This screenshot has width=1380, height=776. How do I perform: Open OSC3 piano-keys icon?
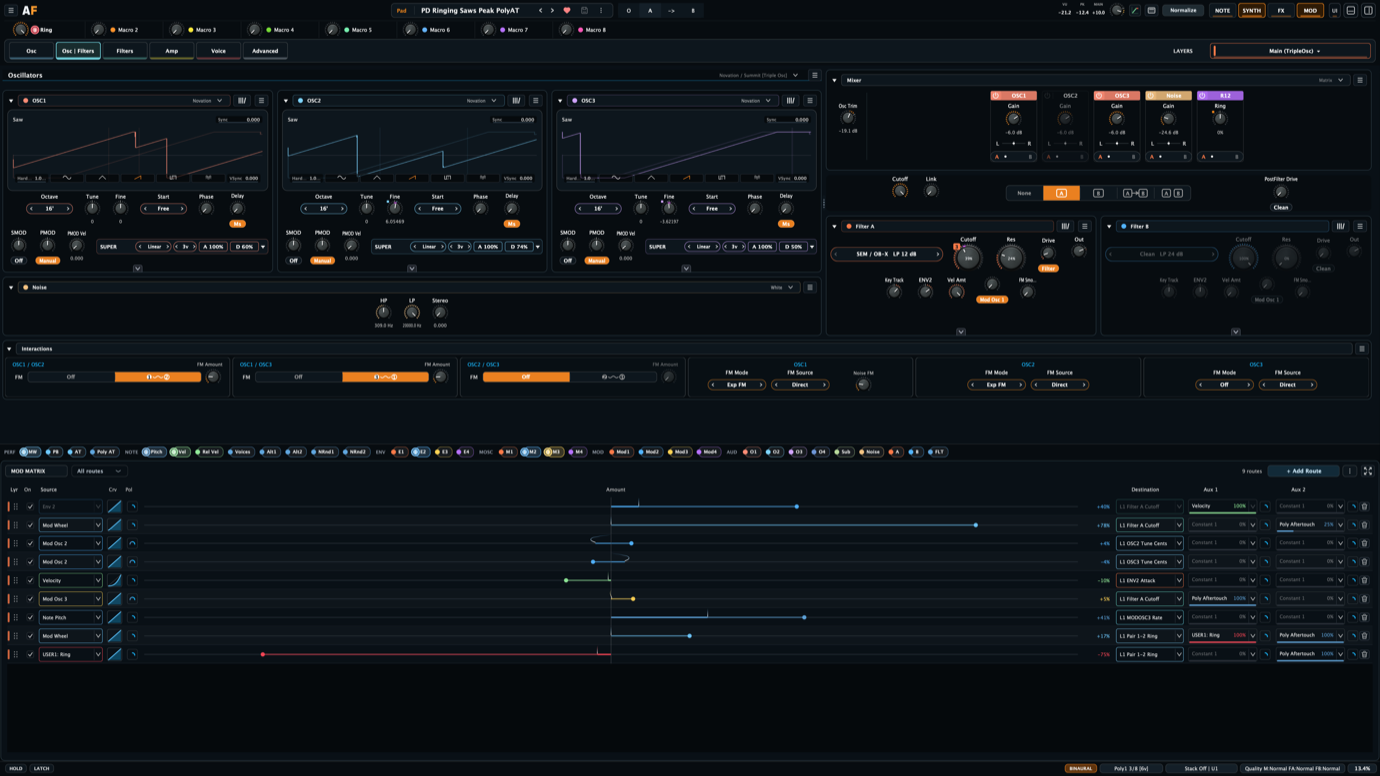tap(790, 100)
